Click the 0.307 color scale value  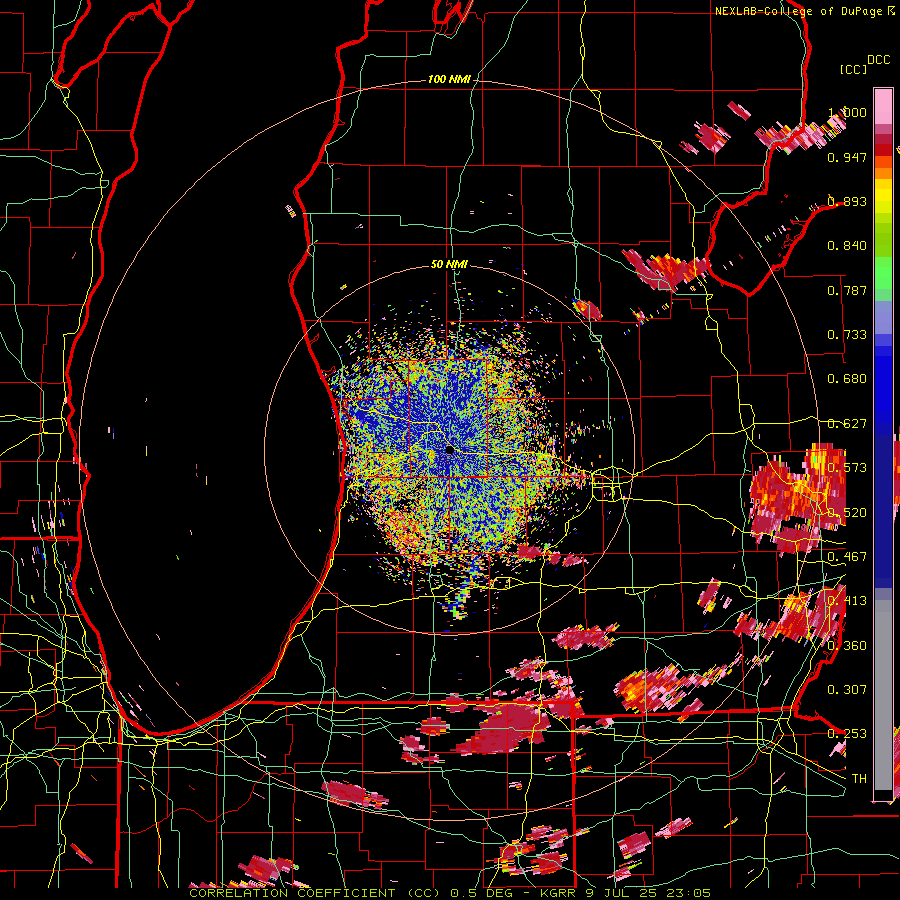point(847,690)
